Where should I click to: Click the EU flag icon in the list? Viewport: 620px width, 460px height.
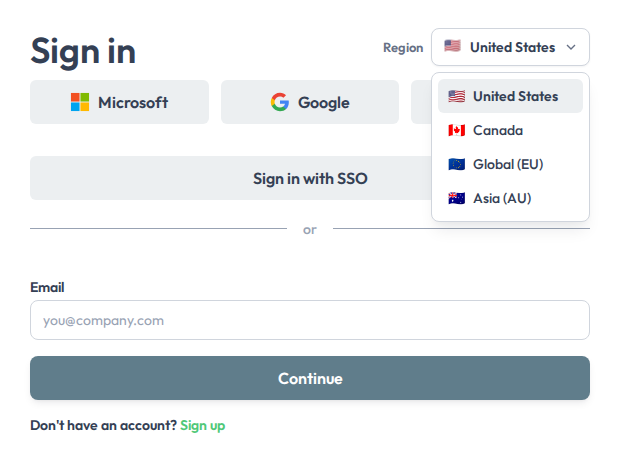(457, 164)
